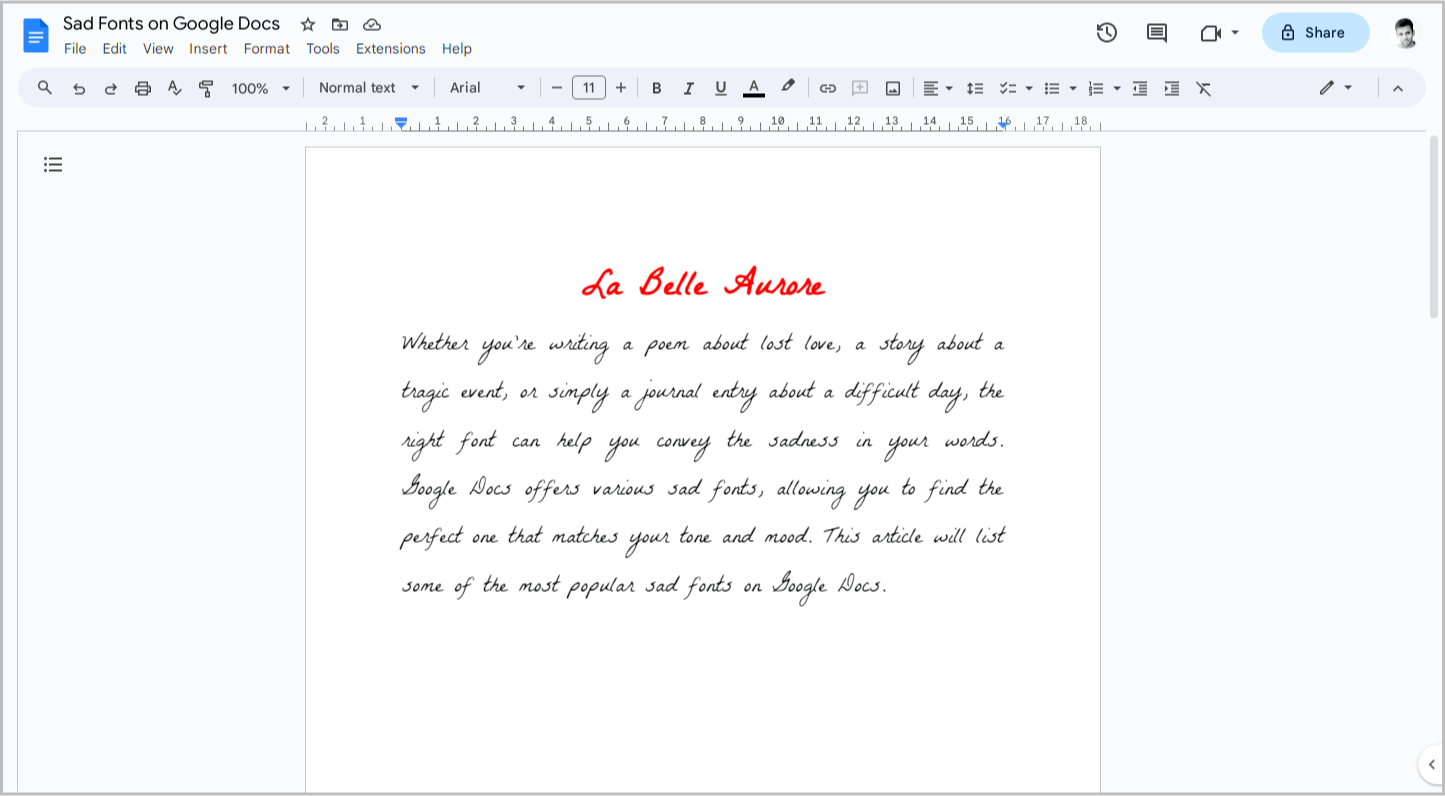1445x796 pixels.
Task: Open the Format menu
Action: [267, 49]
